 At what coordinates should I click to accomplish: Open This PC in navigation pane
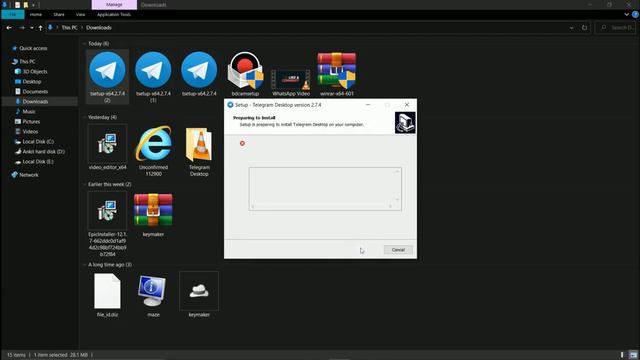[24, 62]
